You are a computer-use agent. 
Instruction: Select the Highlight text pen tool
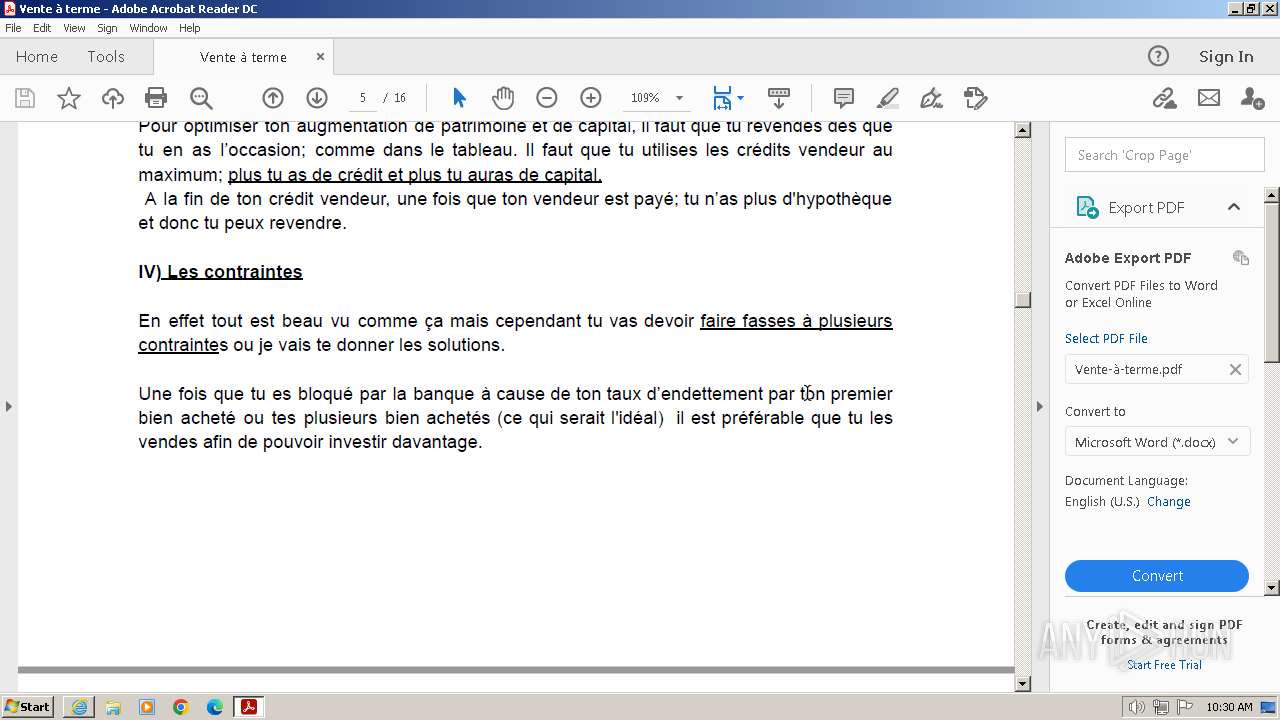888,98
